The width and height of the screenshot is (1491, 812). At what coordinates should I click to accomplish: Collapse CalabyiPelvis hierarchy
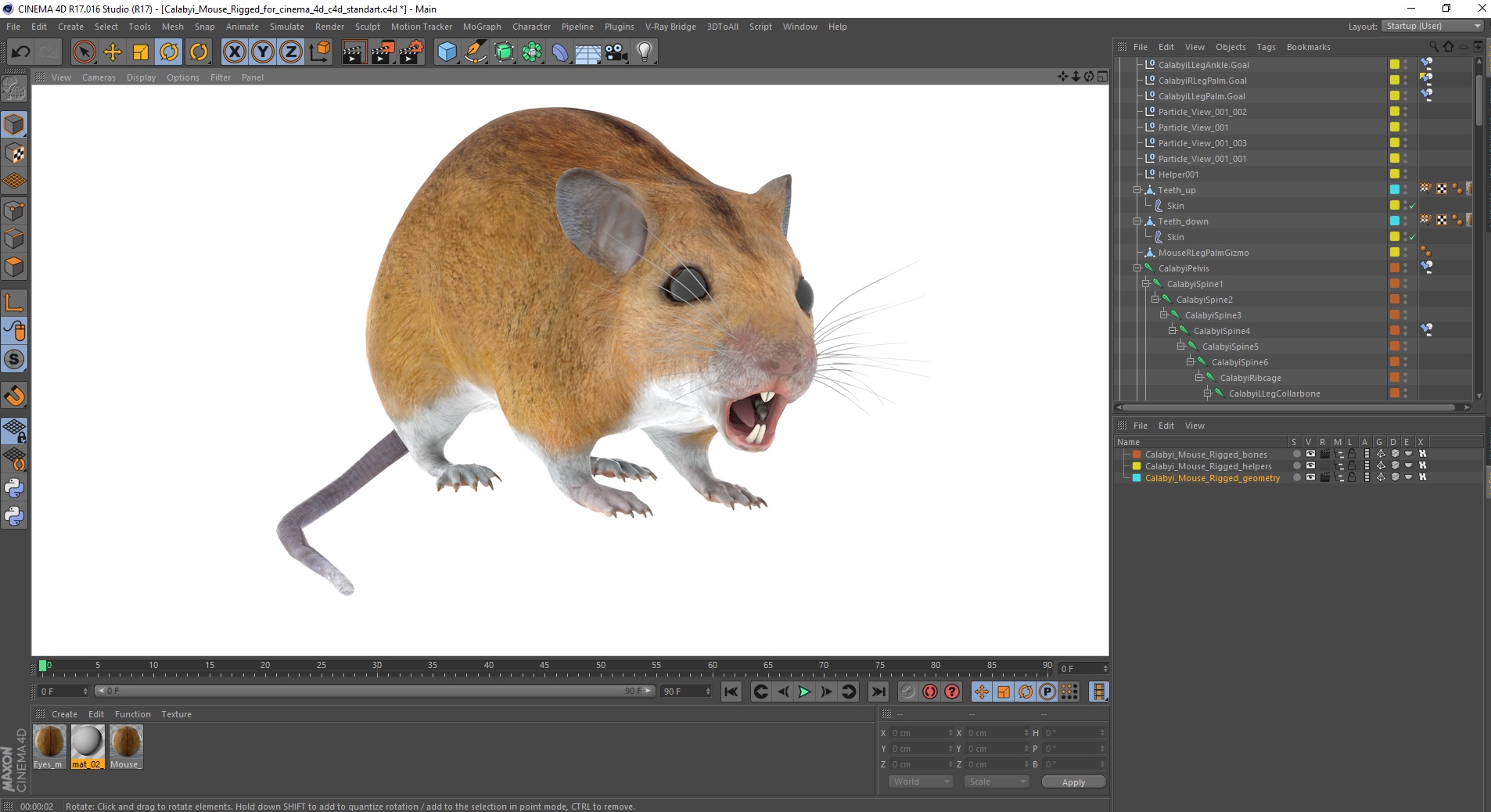coord(1137,268)
